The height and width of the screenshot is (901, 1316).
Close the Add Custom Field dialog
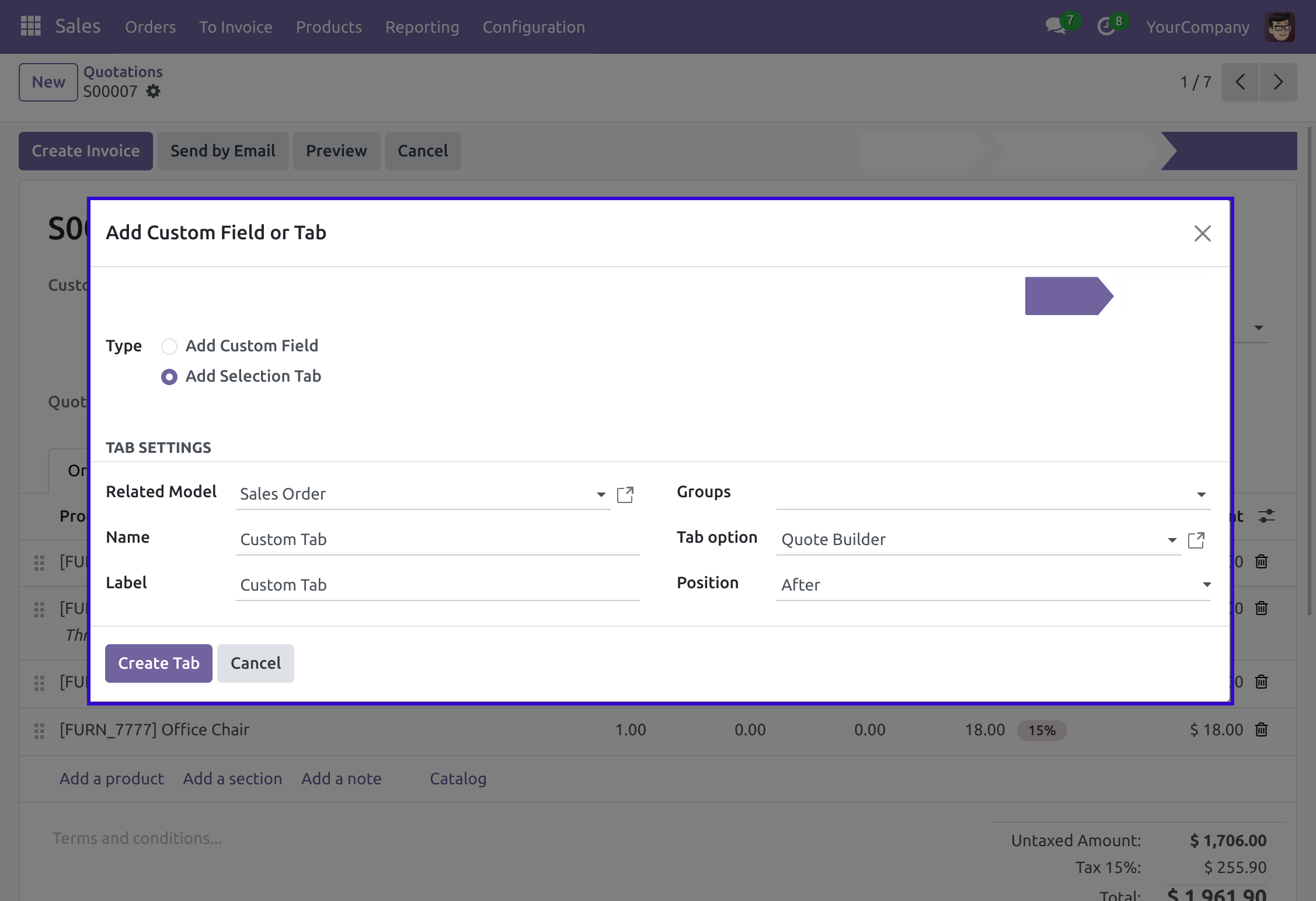pos(1202,233)
